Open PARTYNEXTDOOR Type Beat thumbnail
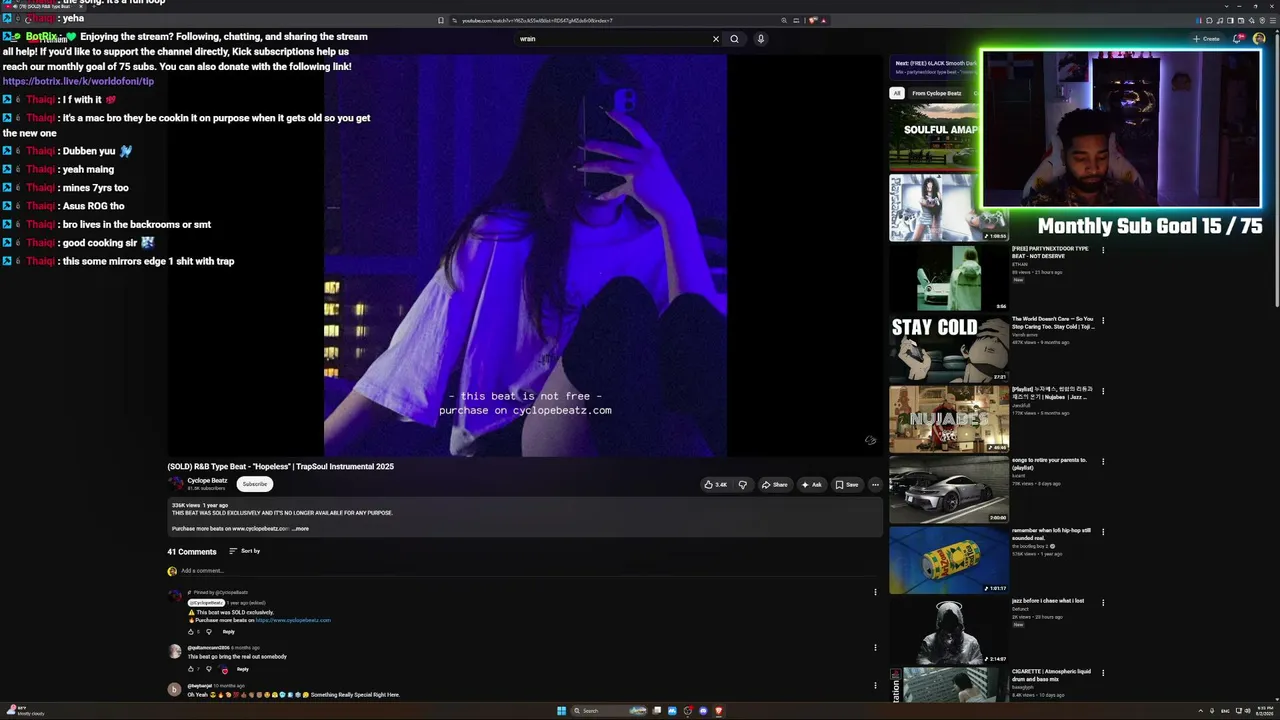 point(949,278)
